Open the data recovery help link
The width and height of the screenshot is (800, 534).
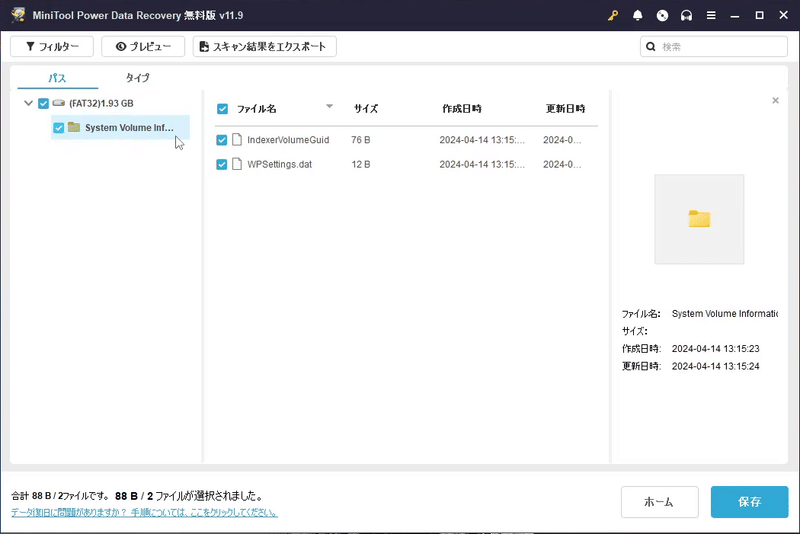[144, 513]
